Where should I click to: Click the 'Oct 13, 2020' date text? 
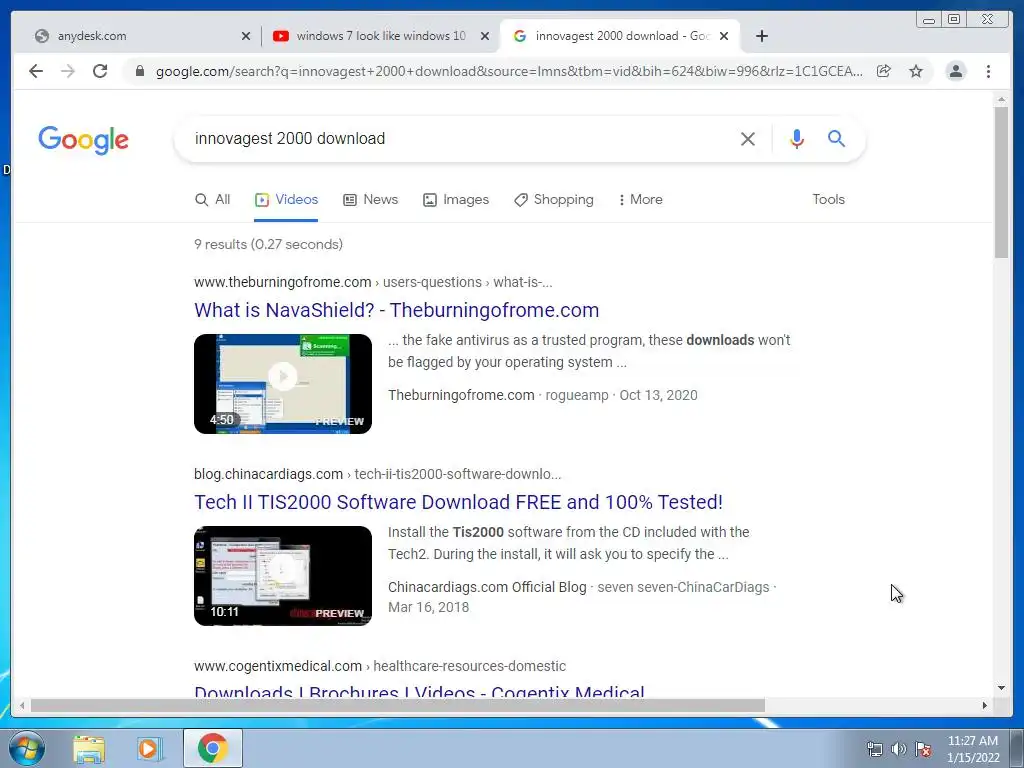point(658,395)
